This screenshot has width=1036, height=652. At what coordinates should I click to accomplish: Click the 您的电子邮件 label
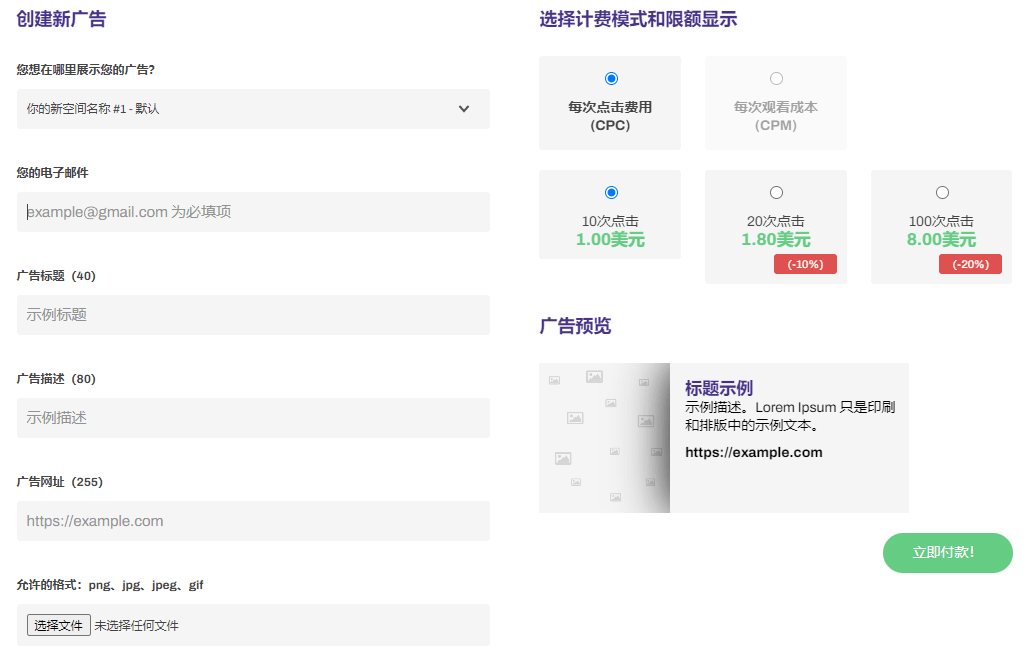click(x=52, y=173)
